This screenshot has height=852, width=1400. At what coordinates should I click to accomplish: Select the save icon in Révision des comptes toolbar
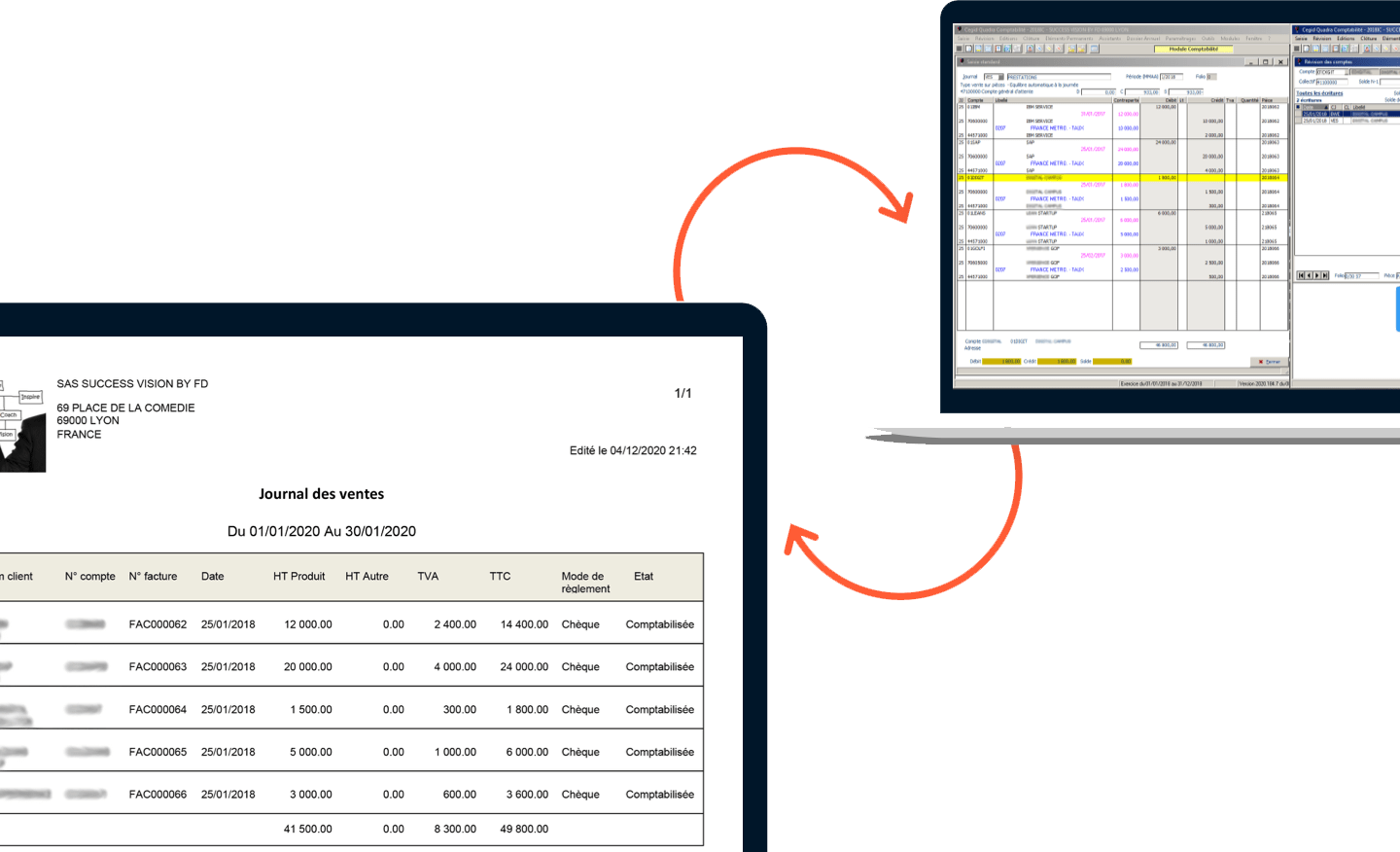(x=1326, y=48)
